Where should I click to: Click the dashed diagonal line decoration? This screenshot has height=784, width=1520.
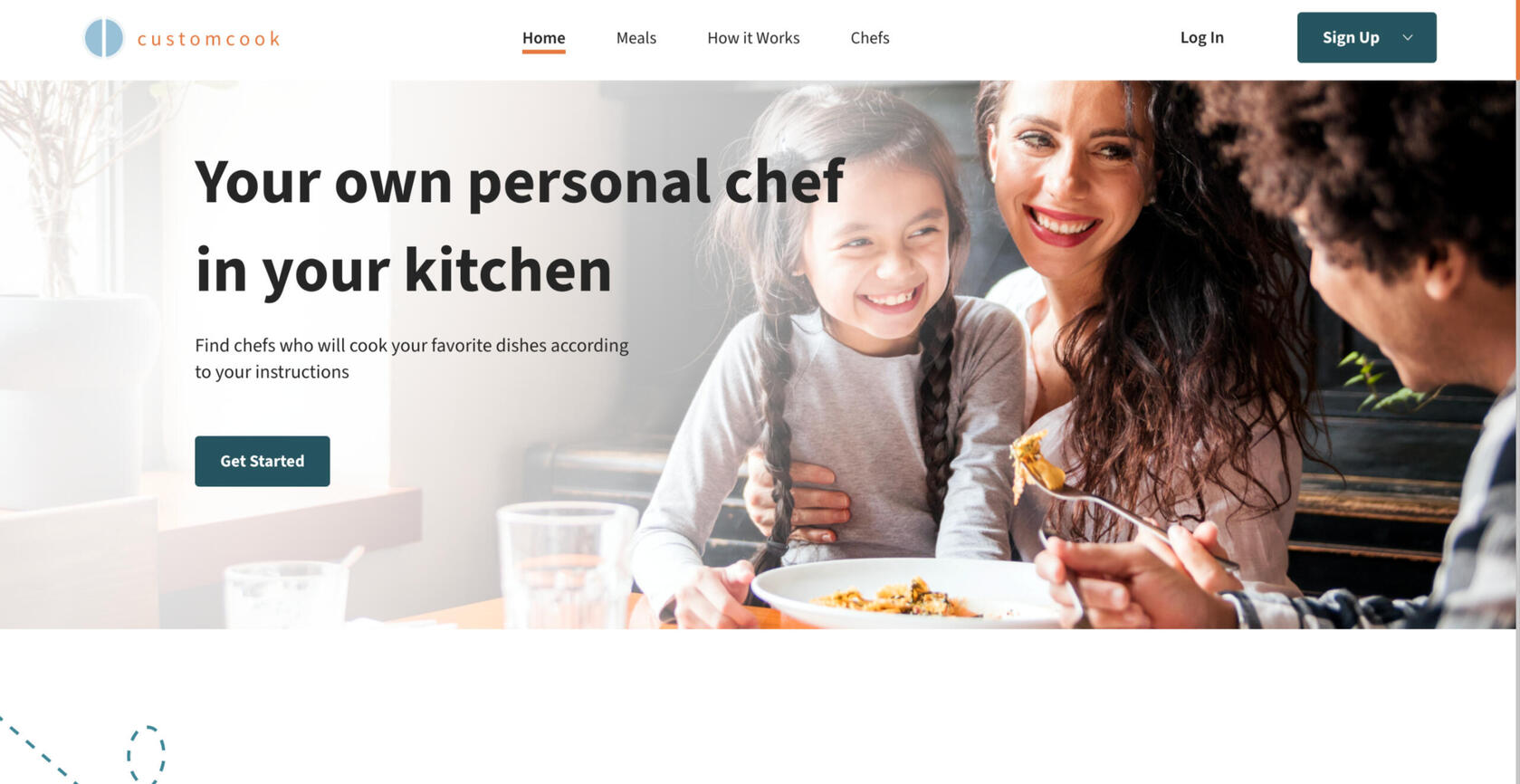click(38, 751)
